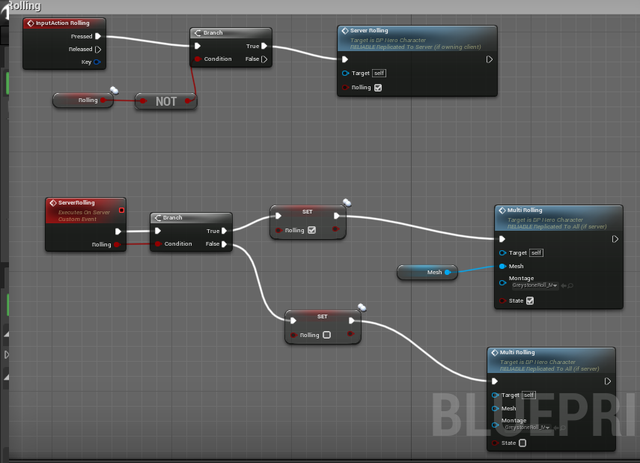
Task: Click the replication icon on the Rolling getter node
Action: click(114, 90)
